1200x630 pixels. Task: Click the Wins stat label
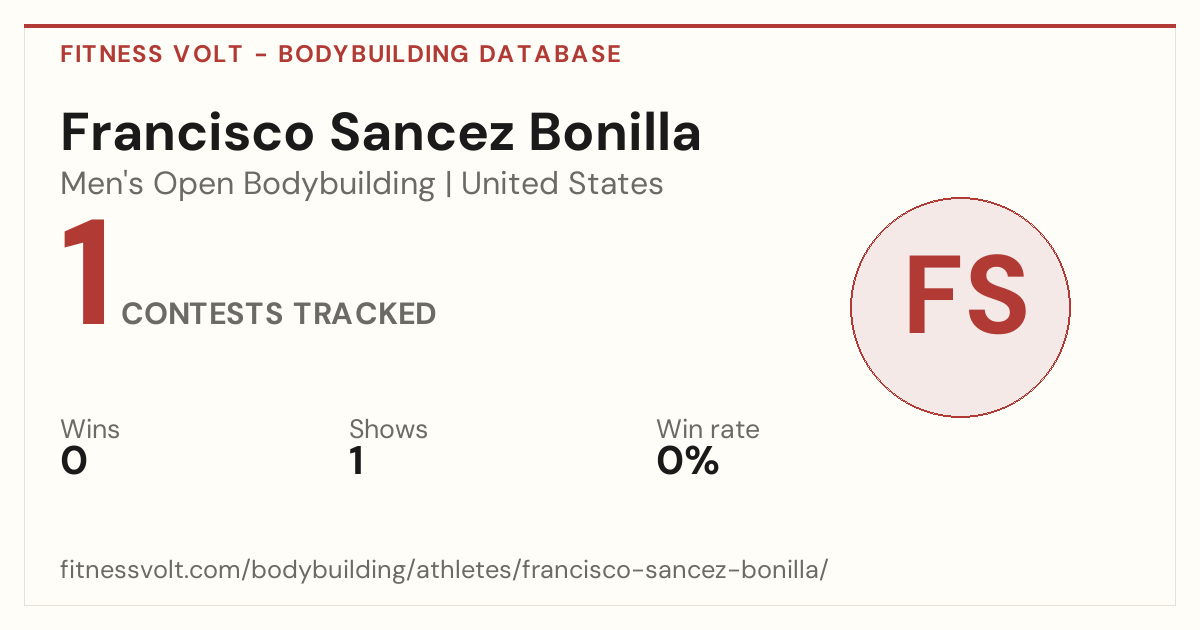(x=90, y=429)
